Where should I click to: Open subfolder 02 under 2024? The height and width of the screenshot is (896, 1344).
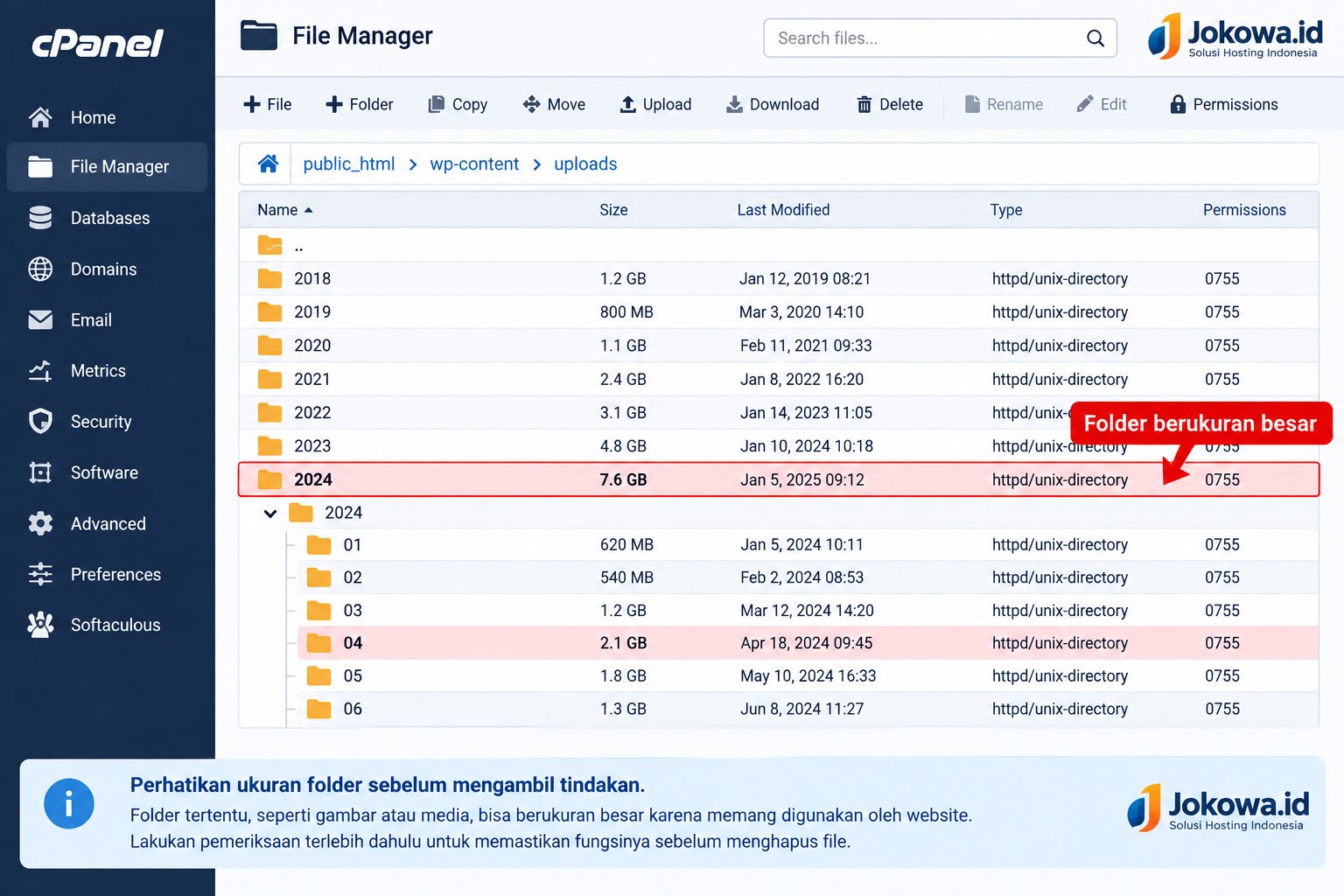[x=353, y=577]
